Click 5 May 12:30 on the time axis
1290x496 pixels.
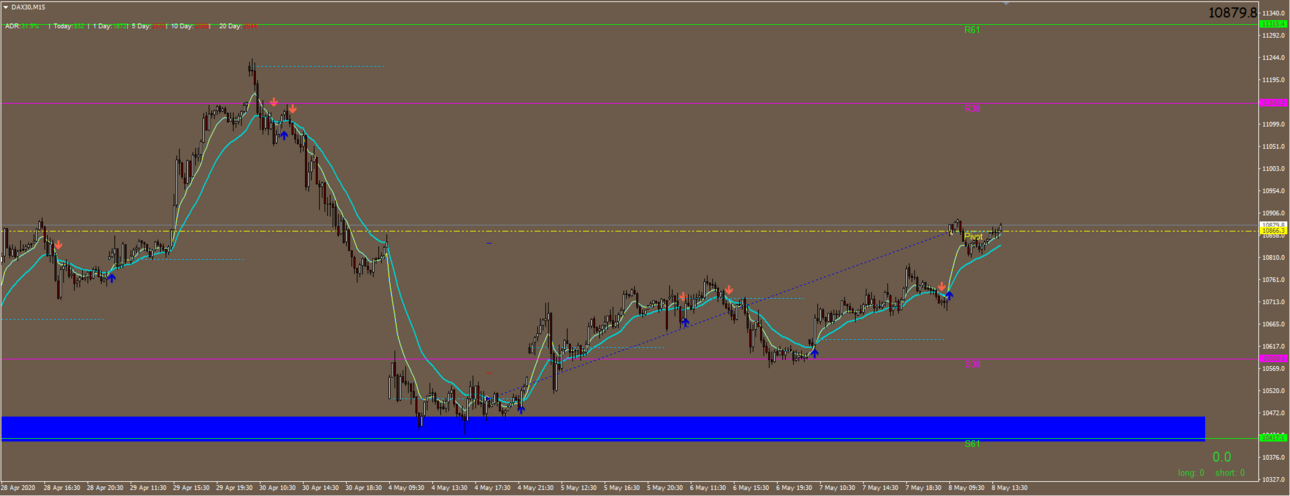tap(580, 489)
